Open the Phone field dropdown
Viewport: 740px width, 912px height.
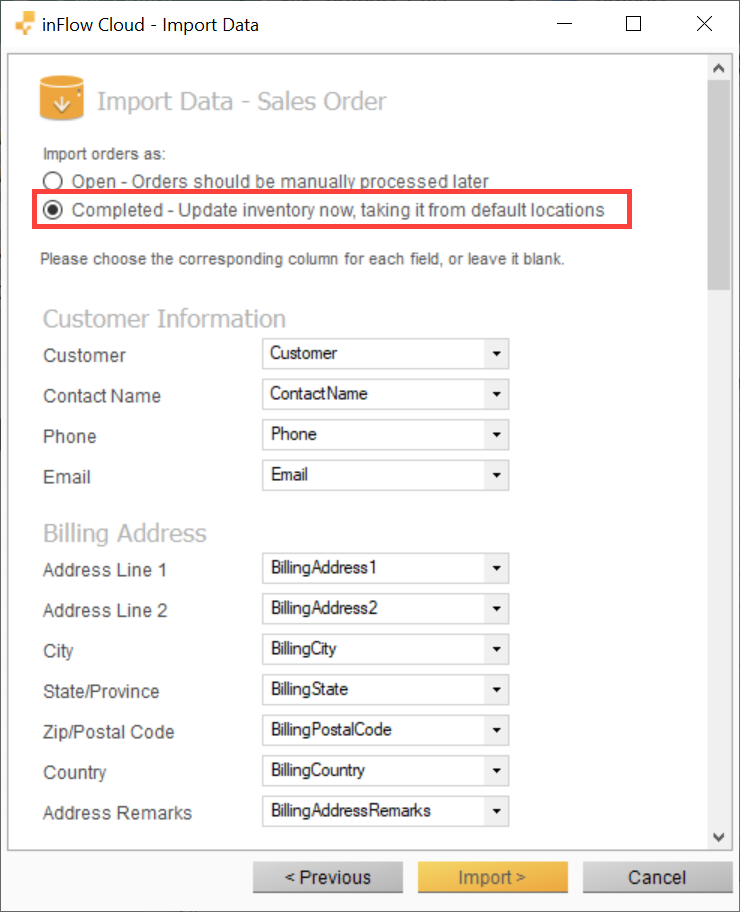(x=496, y=434)
